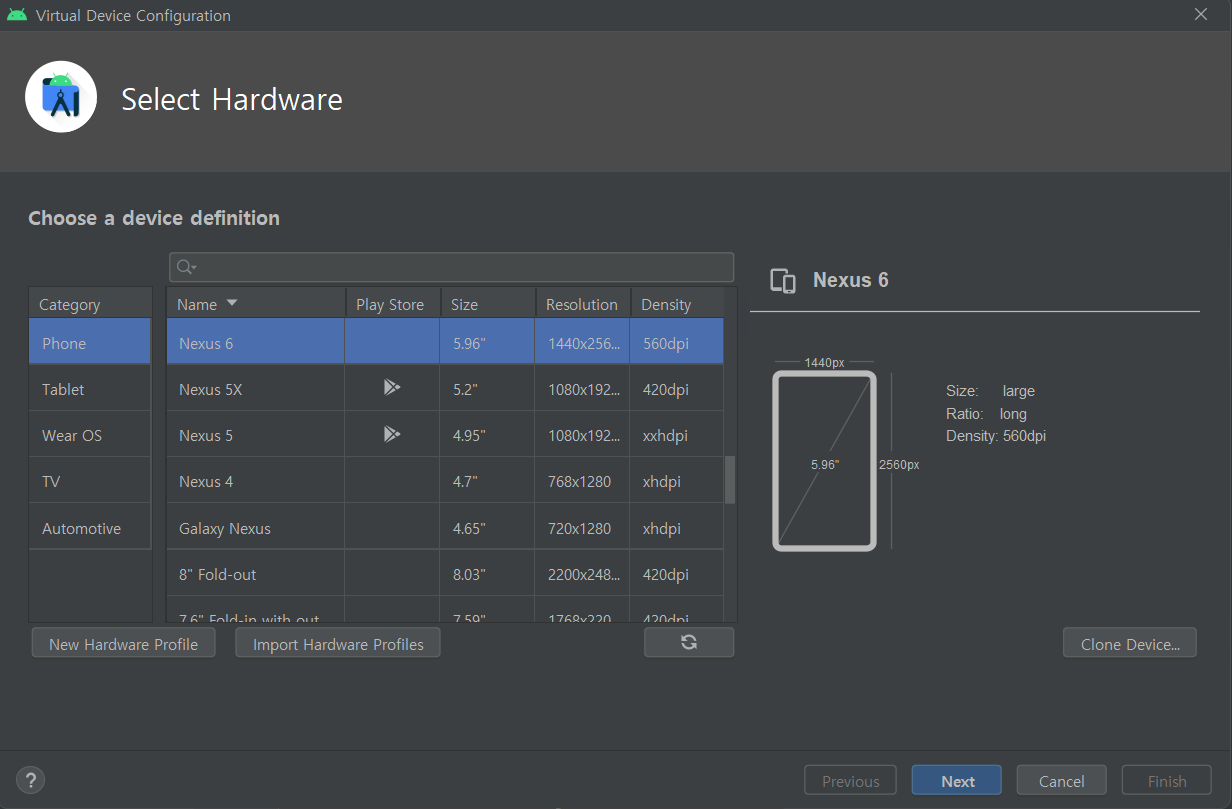Viewport: 1232px width, 809px height.
Task: Click the 5.96" size cell
Action: [487, 343]
